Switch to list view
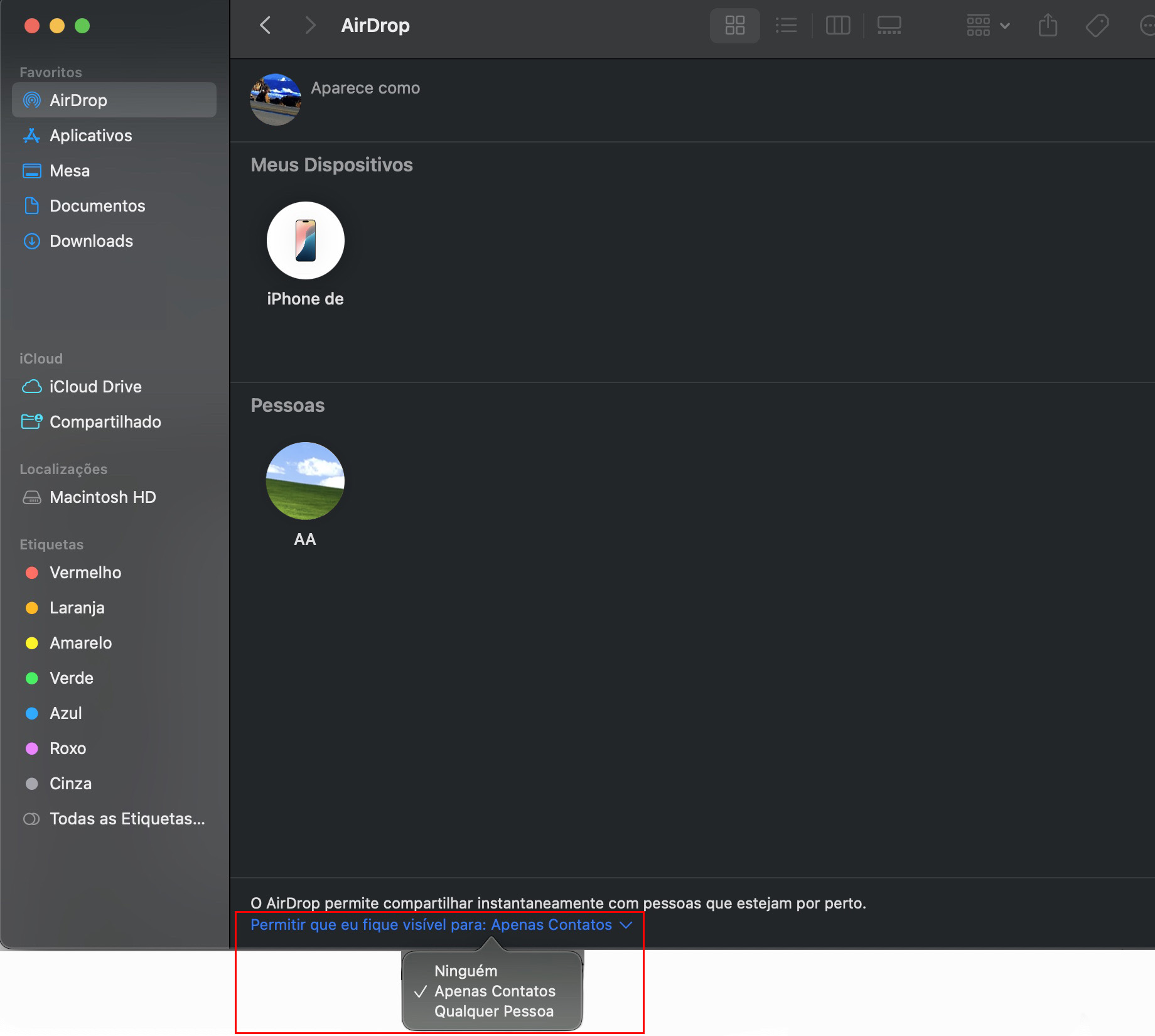The image size is (1155, 1036). click(x=786, y=26)
